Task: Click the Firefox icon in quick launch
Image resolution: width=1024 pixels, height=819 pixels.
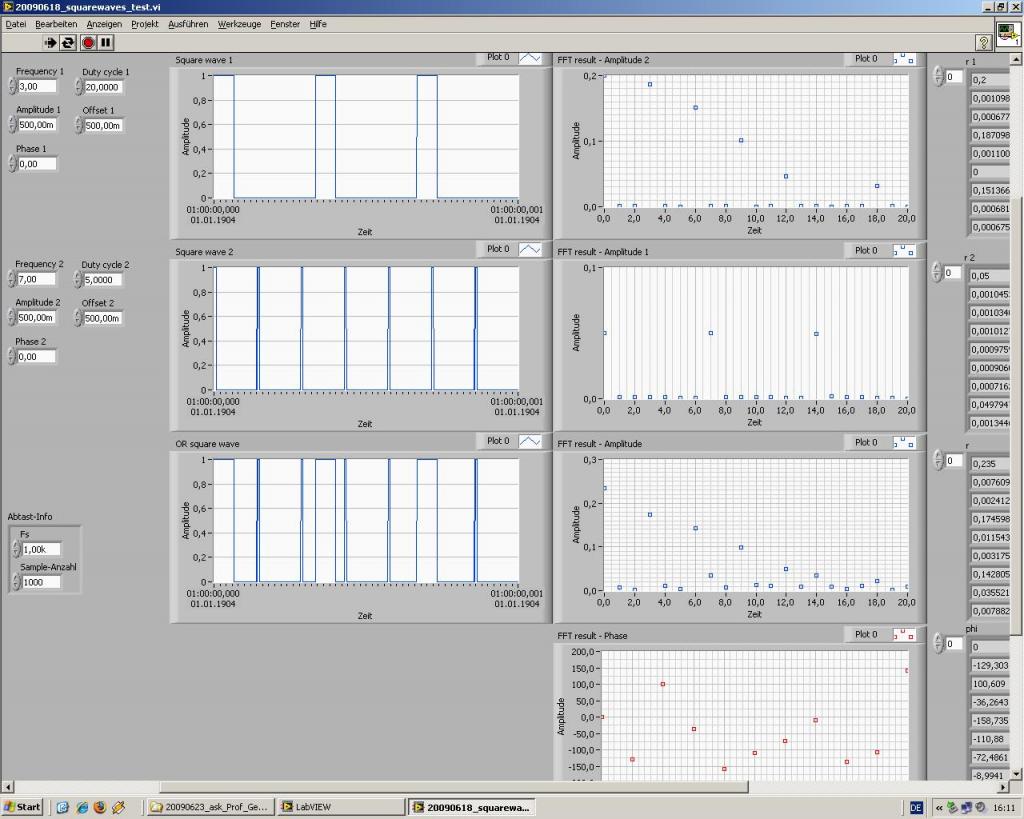Action: pos(99,807)
